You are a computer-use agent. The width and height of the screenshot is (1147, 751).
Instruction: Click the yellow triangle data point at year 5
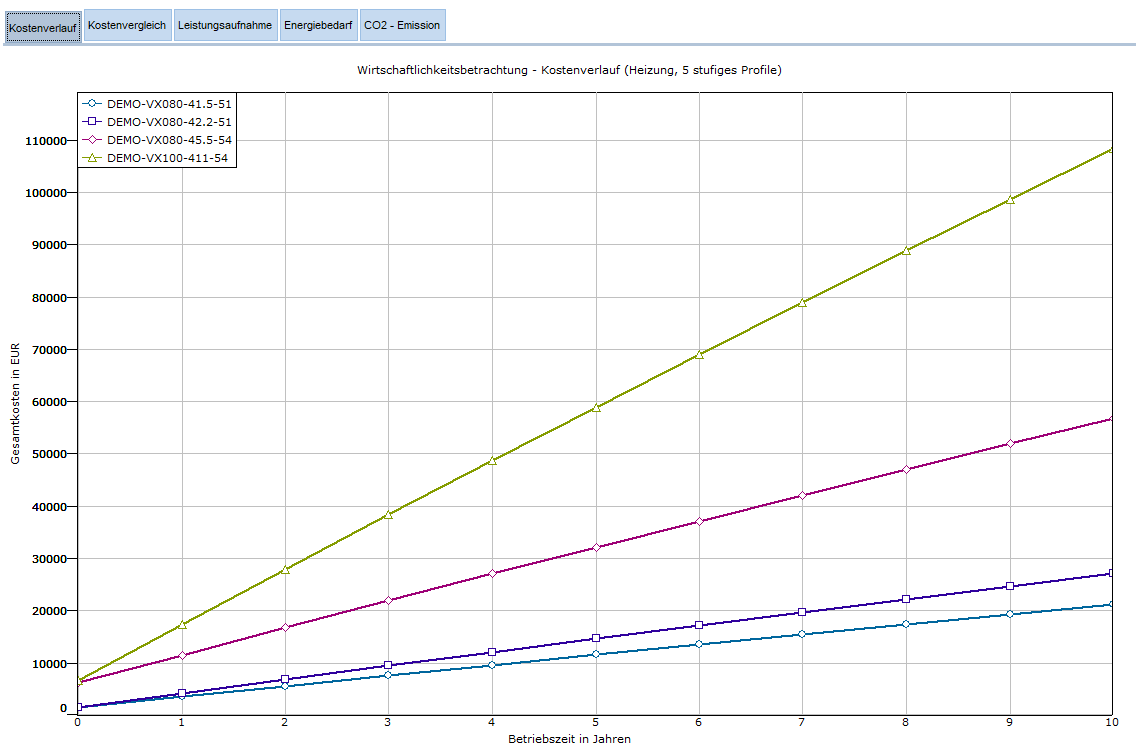[596, 407]
